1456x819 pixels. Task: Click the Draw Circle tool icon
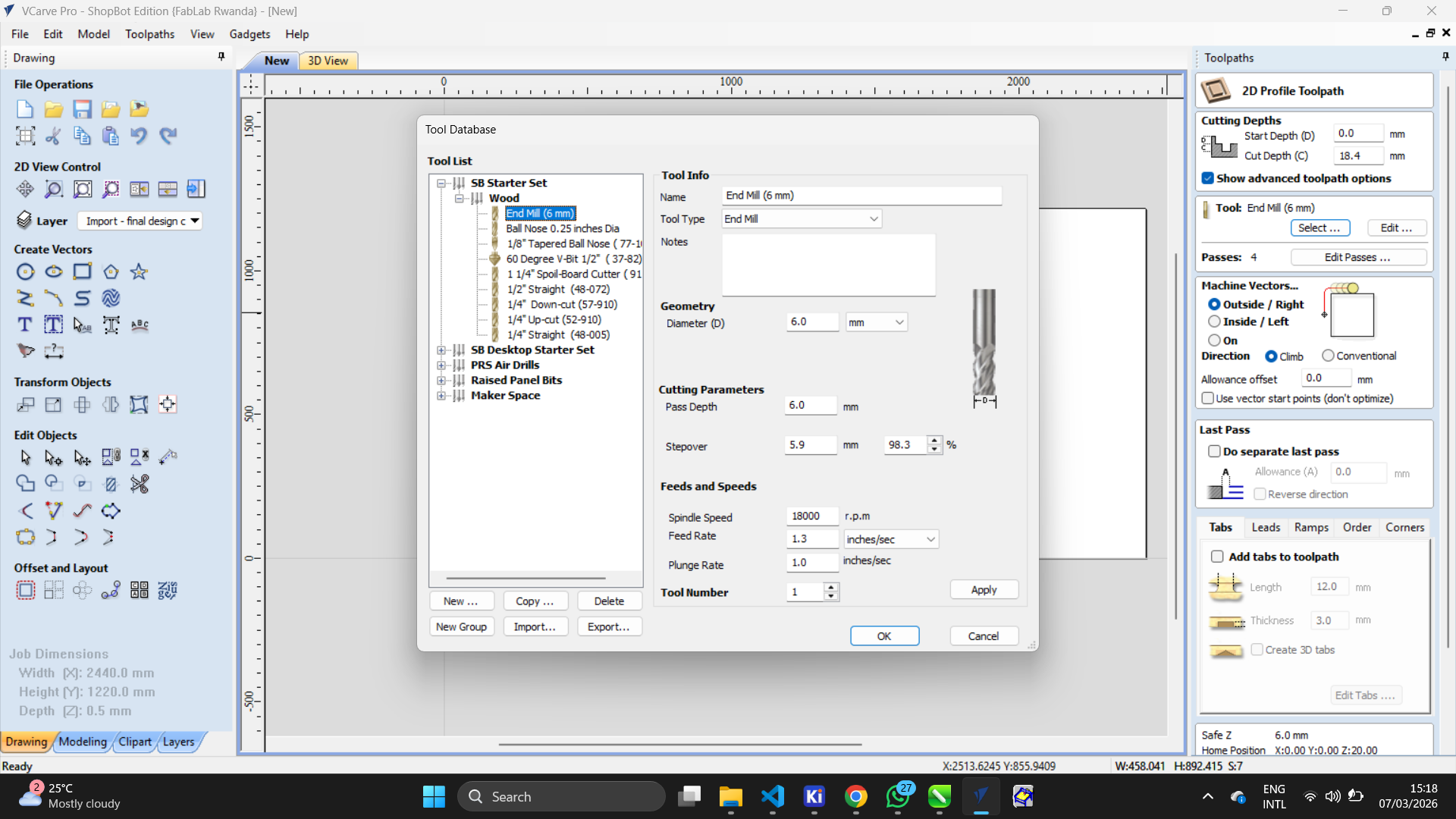pos(25,271)
